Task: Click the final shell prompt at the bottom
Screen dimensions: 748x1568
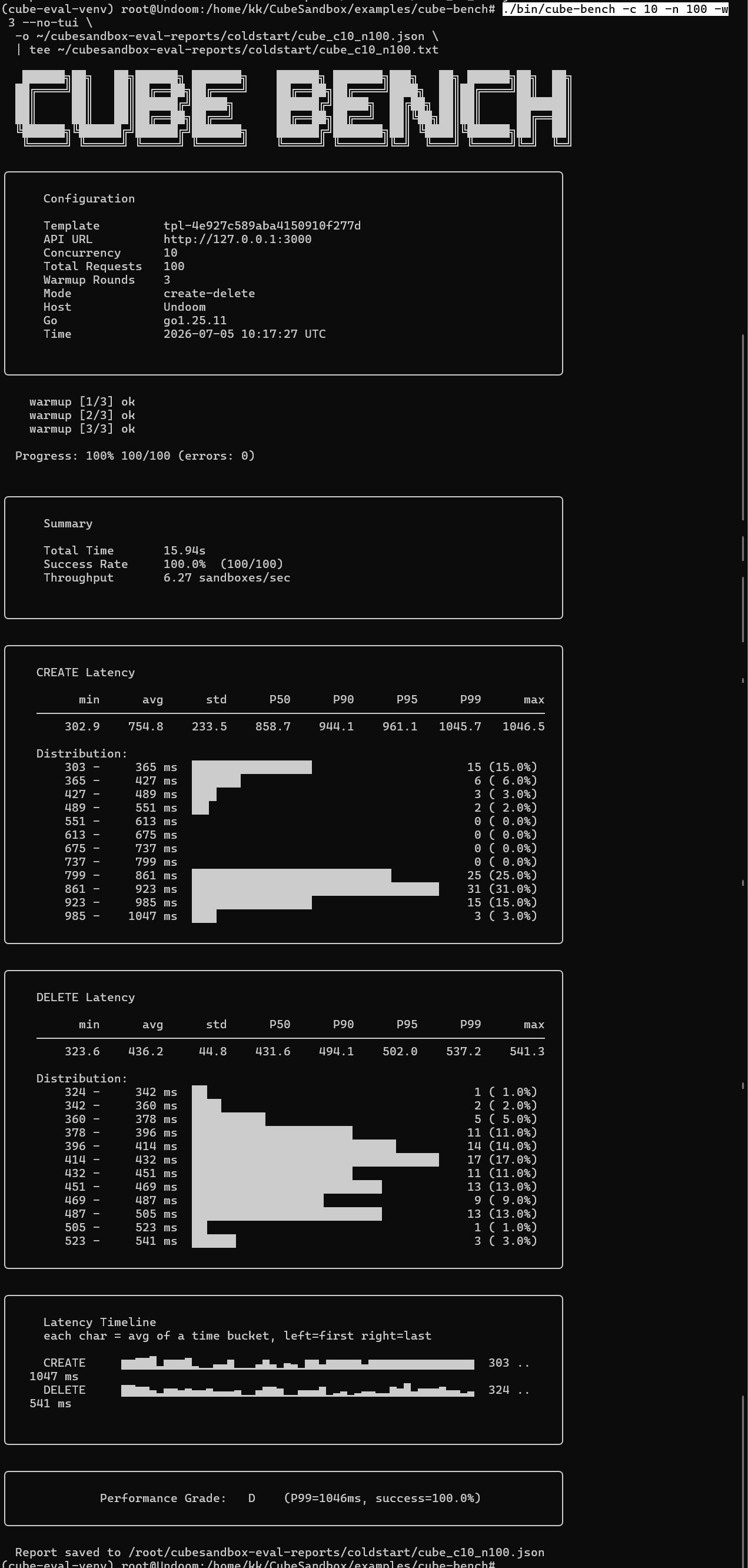Action: point(249,1564)
